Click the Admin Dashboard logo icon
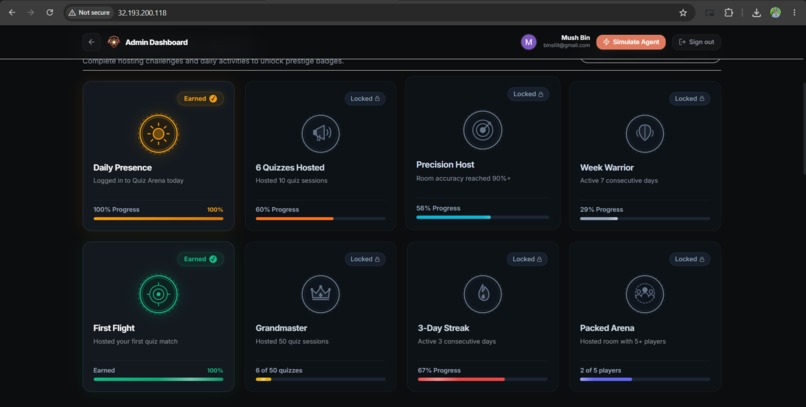The image size is (806, 407). pyautogui.click(x=114, y=42)
